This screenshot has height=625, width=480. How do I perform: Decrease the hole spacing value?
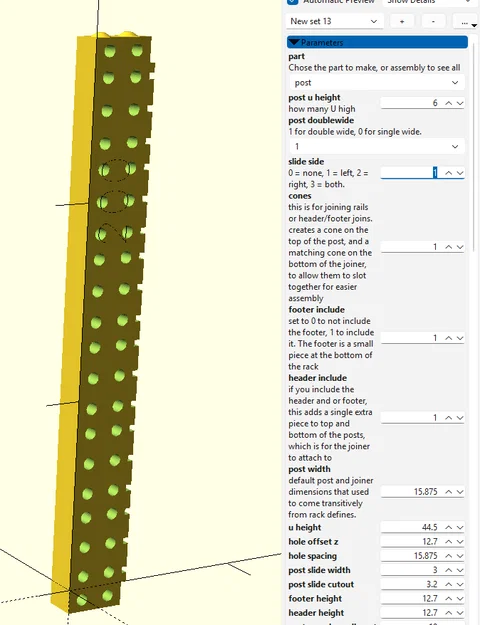(460, 555)
